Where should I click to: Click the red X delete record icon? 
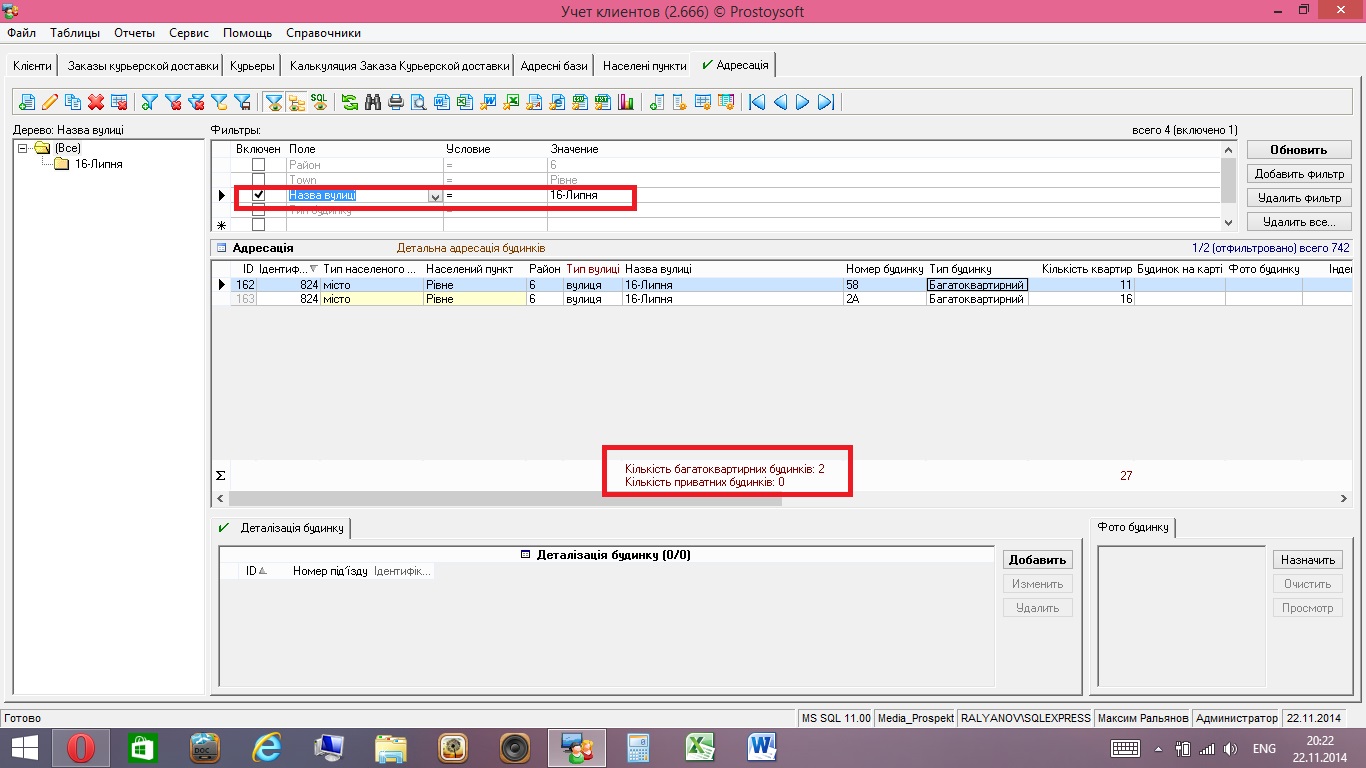(x=96, y=102)
